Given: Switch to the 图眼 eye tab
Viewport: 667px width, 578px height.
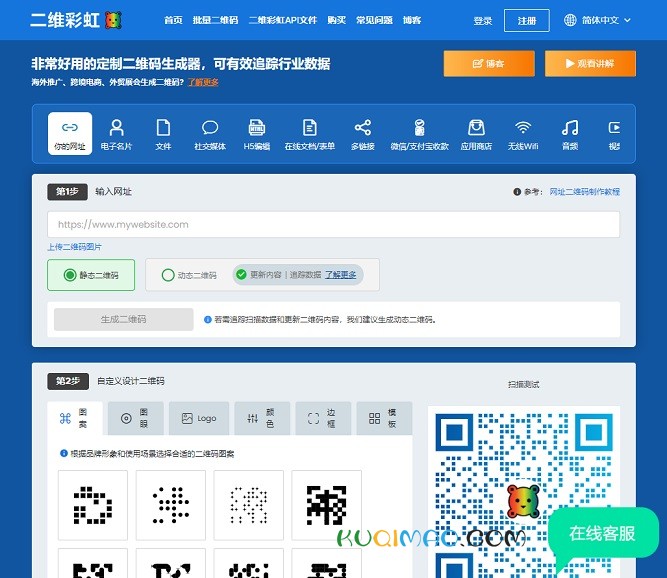Looking at the screenshot, I should click(x=136, y=418).
